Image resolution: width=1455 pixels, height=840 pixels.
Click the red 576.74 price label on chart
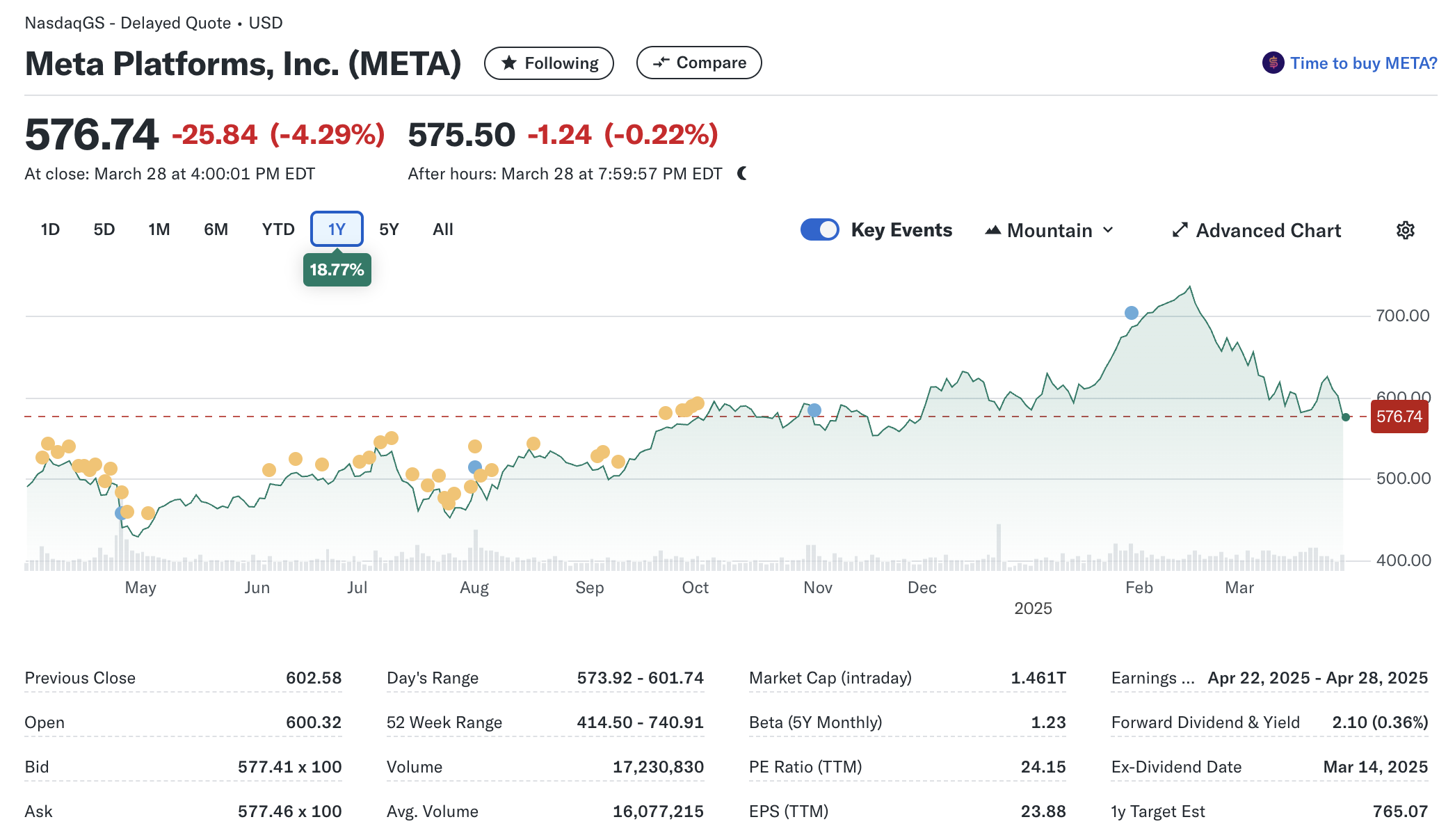point(1399,417)
